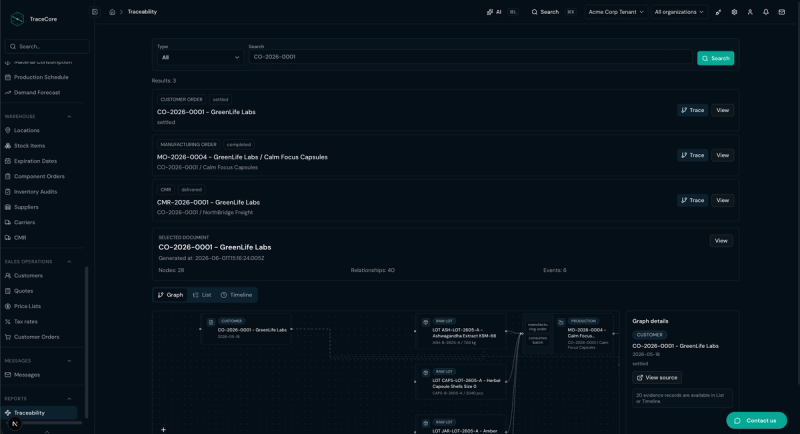Image resolution: width=800 pixels, height=434 pixels.
Task: Select Herbal Capsule Shells raw lot node
Action: (461, 381)
